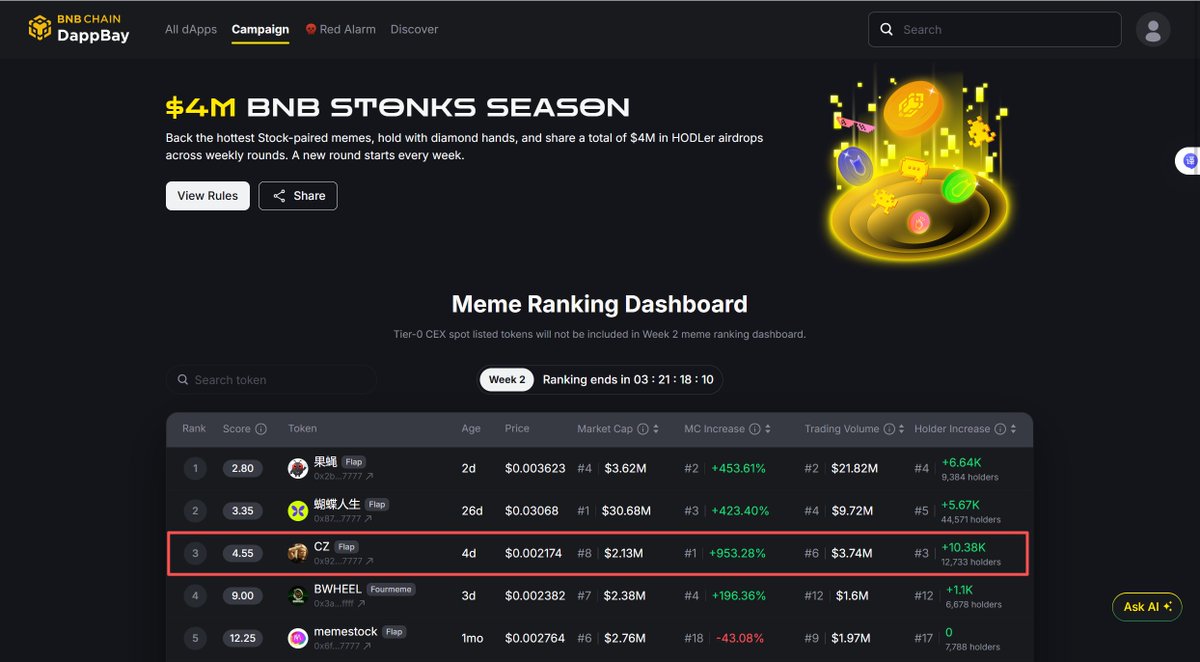This screenshot has width=1200, height=662.
Task: Click the 蝴蝶人生 token avatar
Action: pos(298,511)
